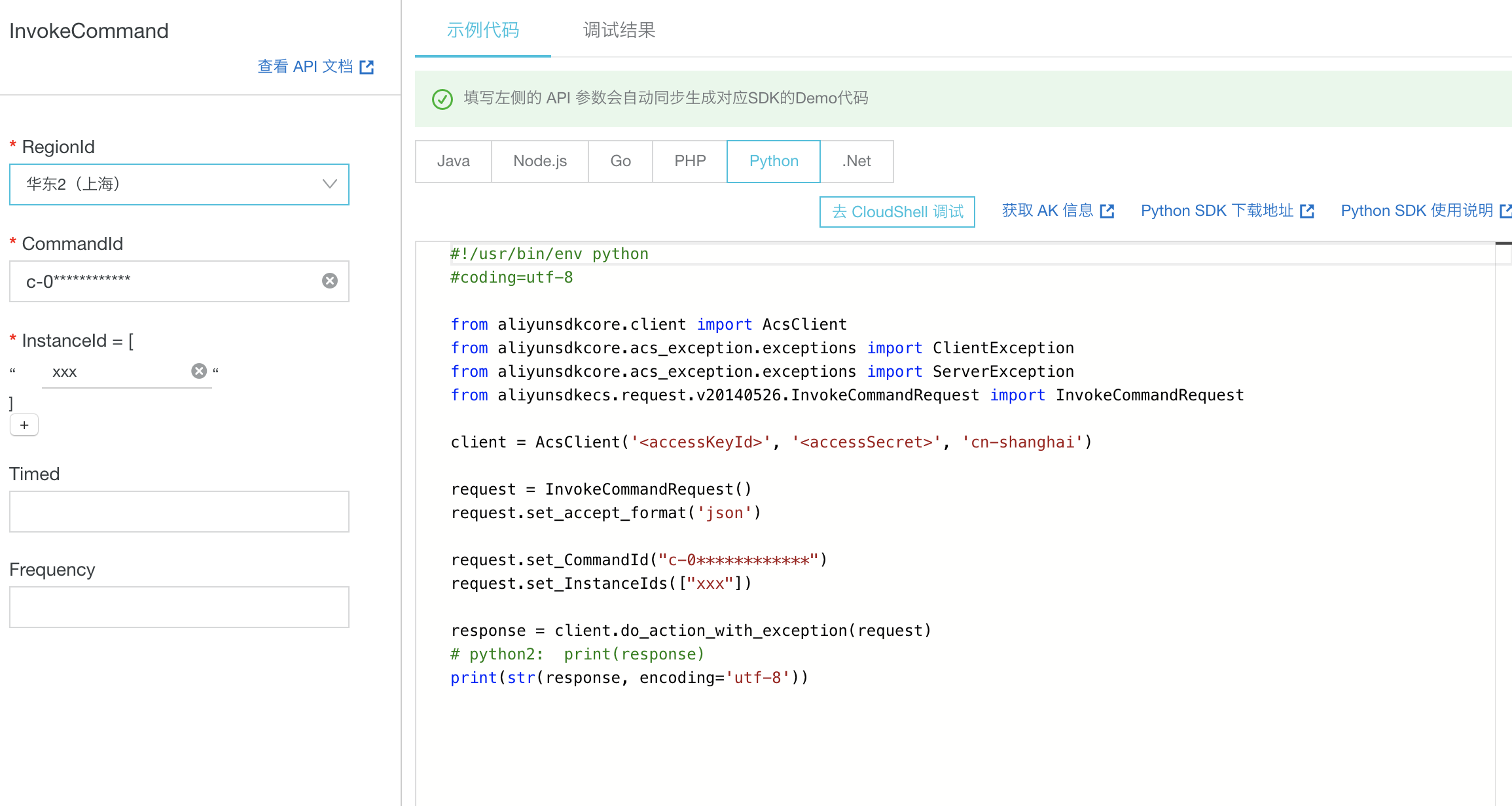The image size is (1512, 806).
Task: Click the RegionId dropdown chevron arrow
Action: click(x=330, y=184)
